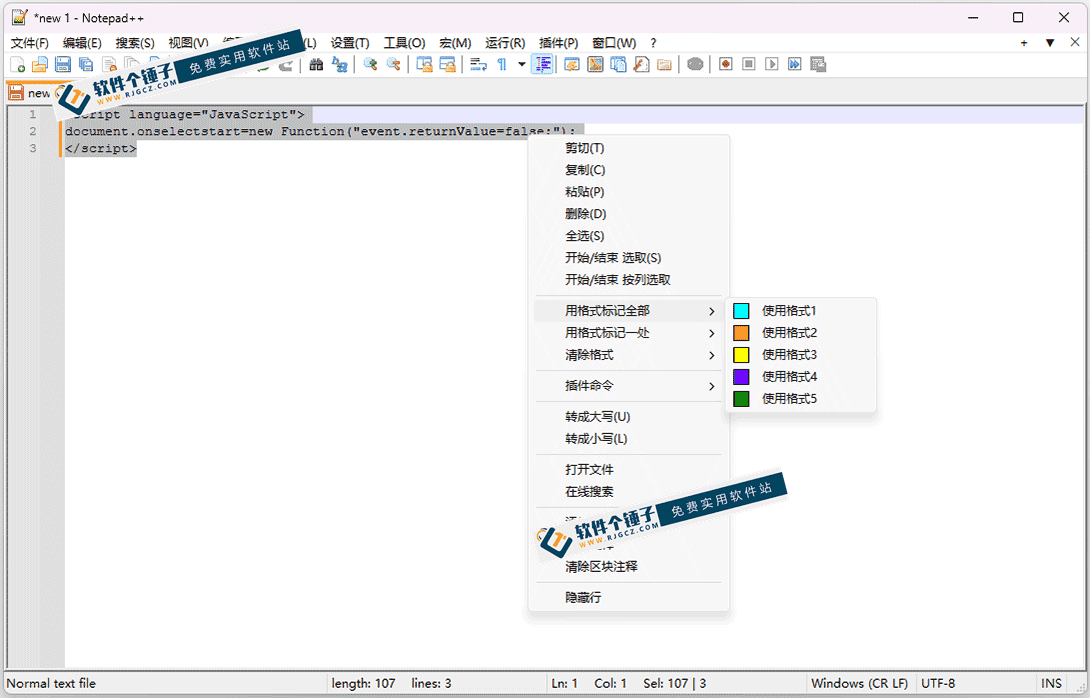Click the Playback macro icon

click(x=772, y=65)
